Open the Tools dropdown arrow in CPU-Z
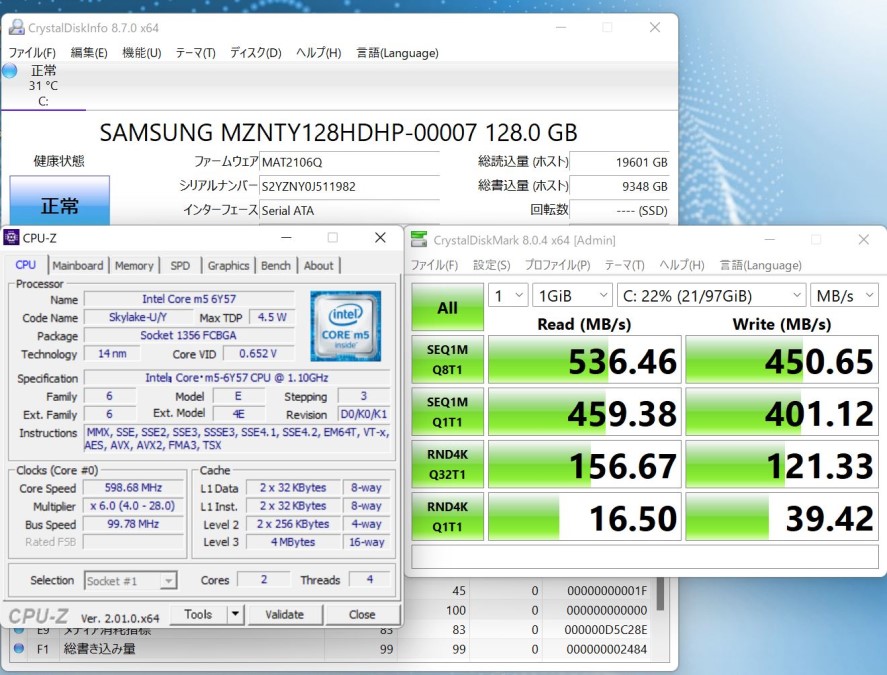This screenshot has width=887, height=675. pyautogui.click(x=235, y=614)
